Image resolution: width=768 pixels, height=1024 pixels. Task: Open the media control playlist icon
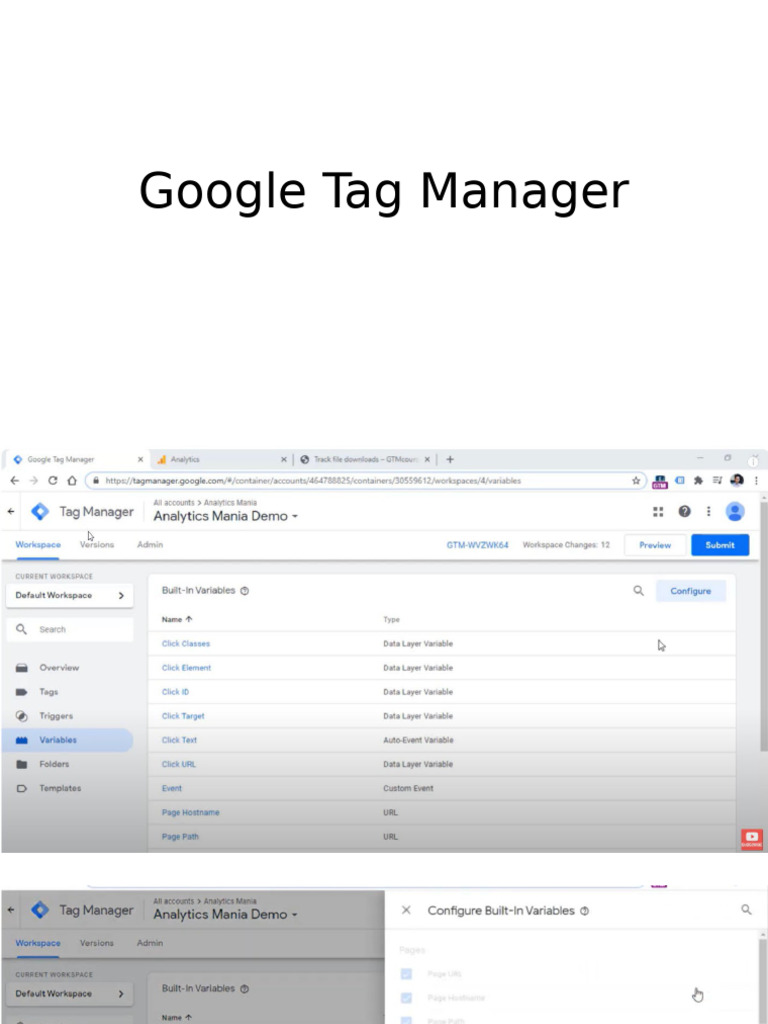pyautogui.click(x=717, y=480)
